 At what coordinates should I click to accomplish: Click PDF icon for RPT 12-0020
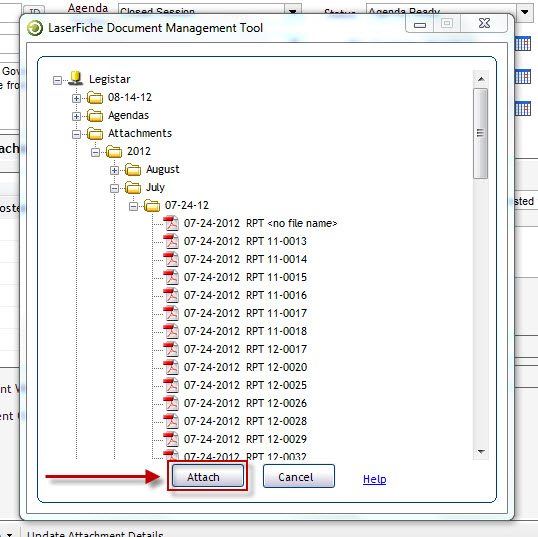[171, 367]
